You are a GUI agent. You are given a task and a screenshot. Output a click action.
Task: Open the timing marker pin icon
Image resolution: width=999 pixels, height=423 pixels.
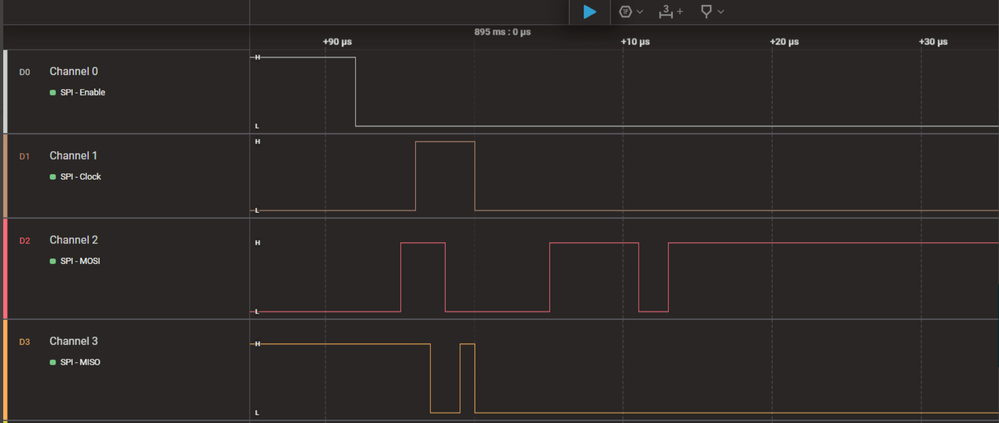tap(706, 11)
